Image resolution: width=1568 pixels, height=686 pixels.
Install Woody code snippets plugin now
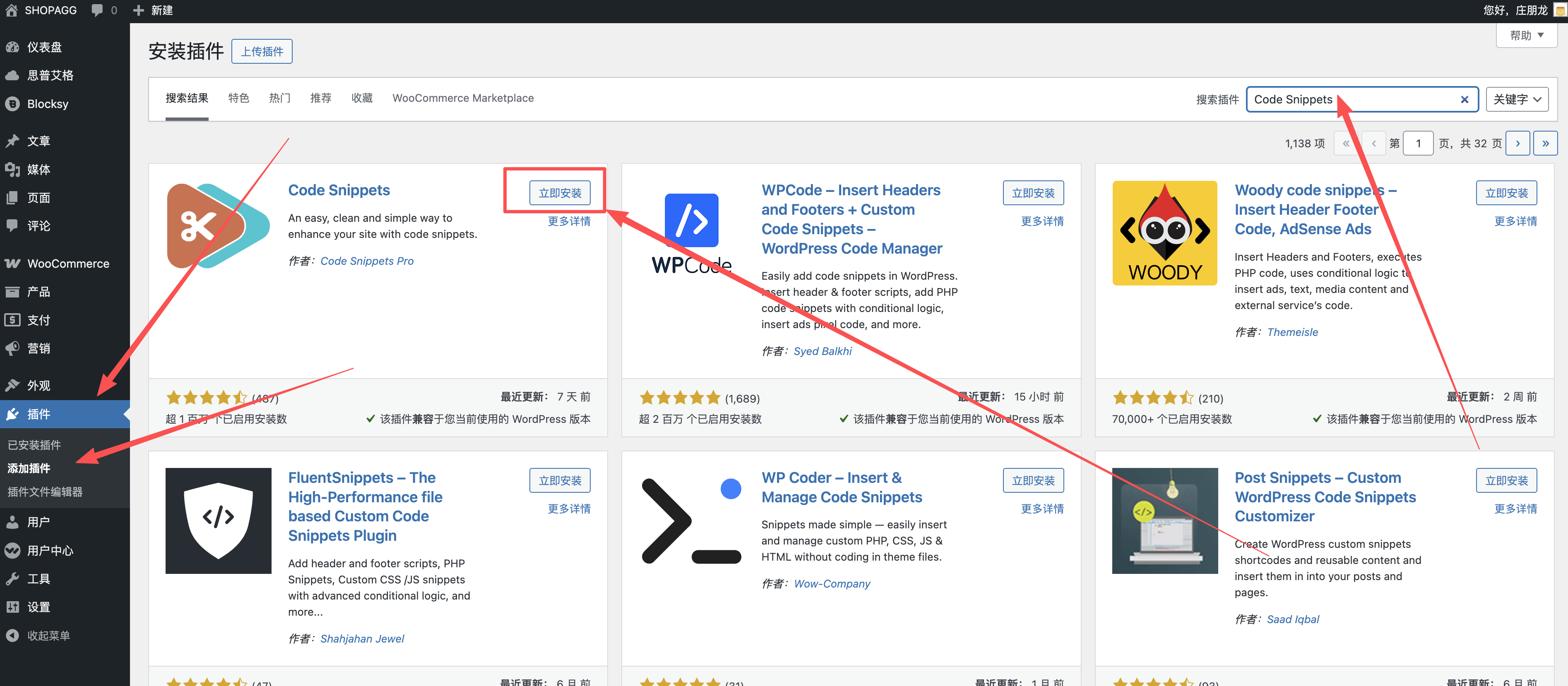[x=1506, y=193]
